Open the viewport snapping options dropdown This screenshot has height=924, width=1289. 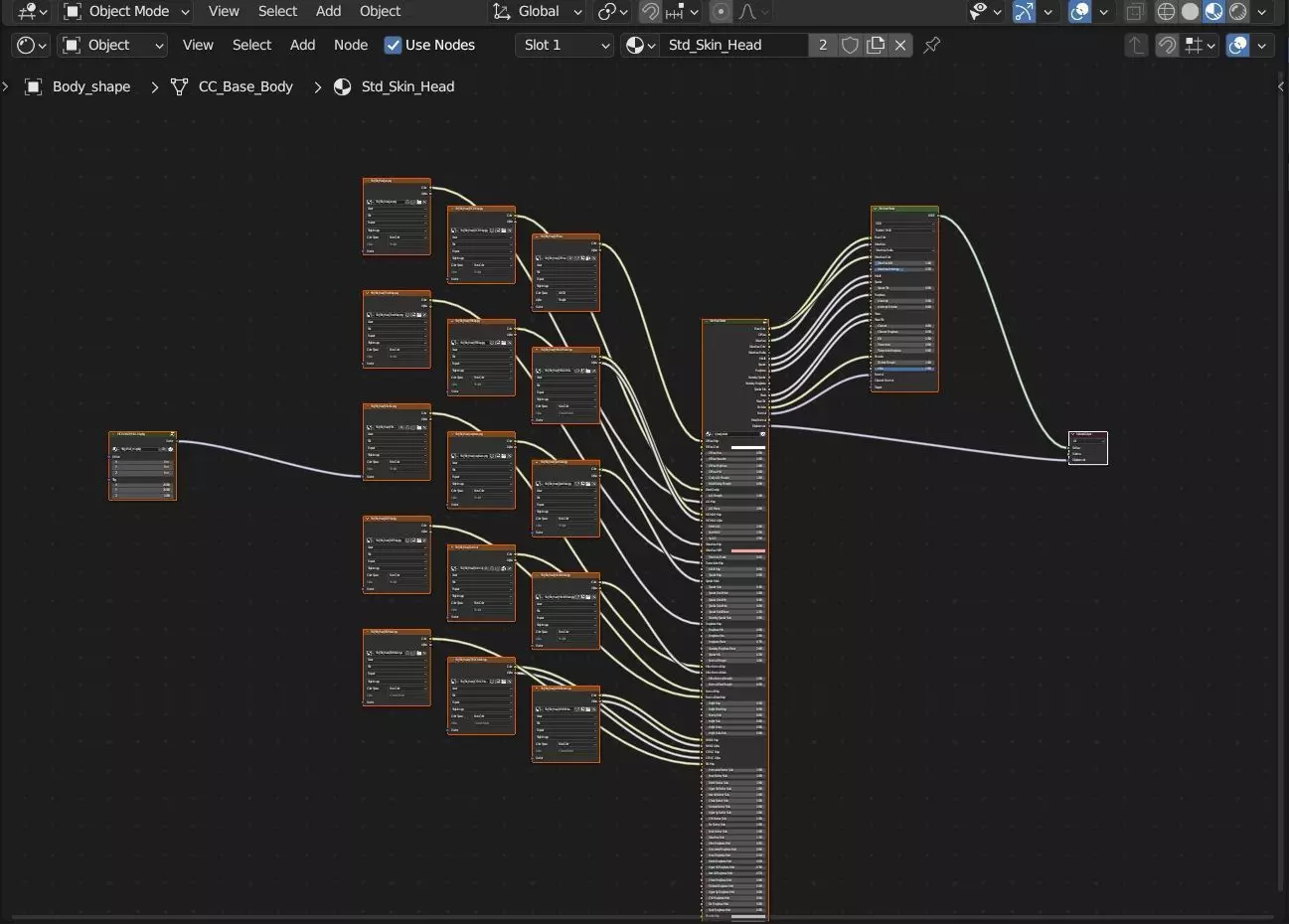tap(682, 11)
